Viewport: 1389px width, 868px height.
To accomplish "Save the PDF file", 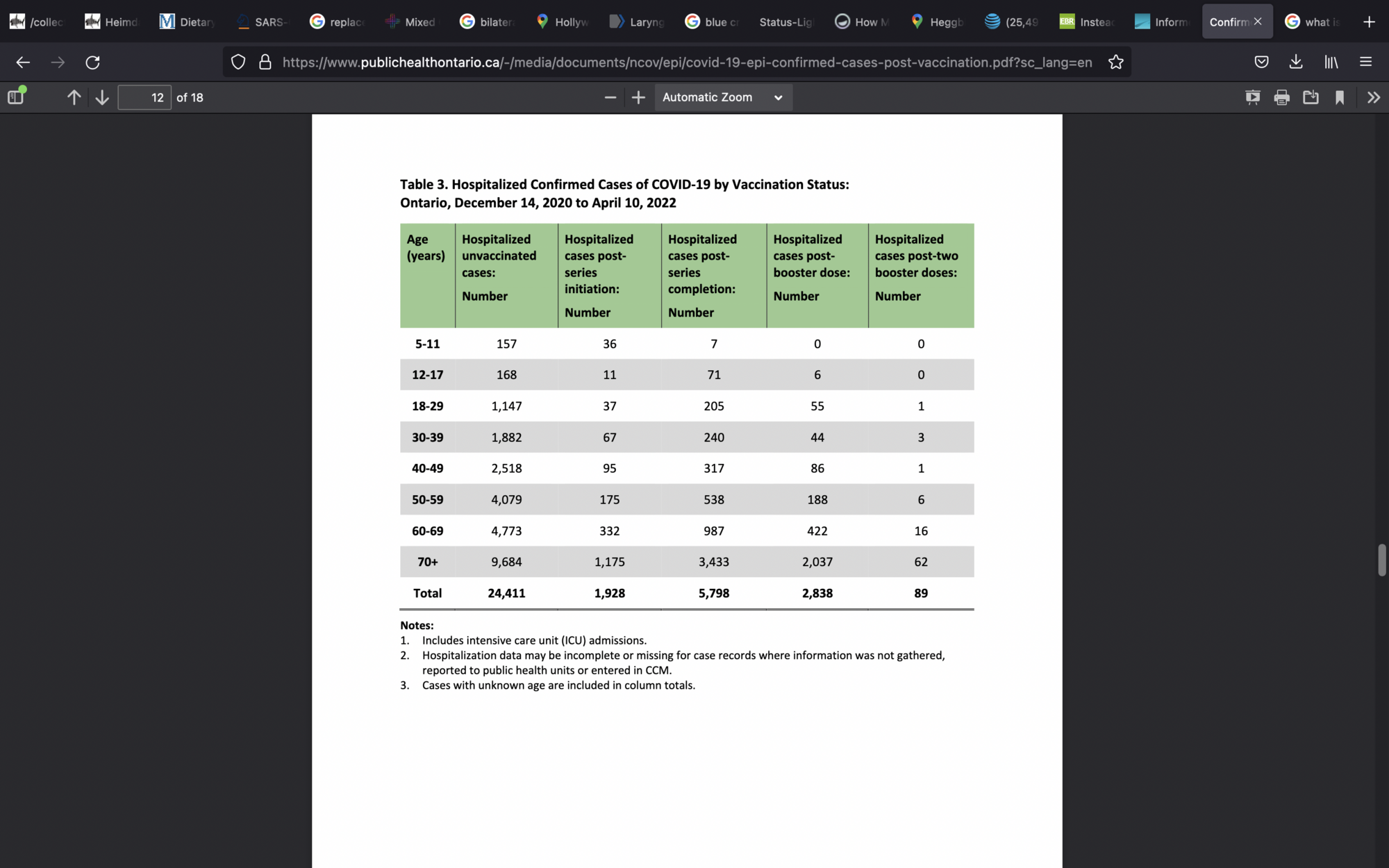I will point(1311,97).
